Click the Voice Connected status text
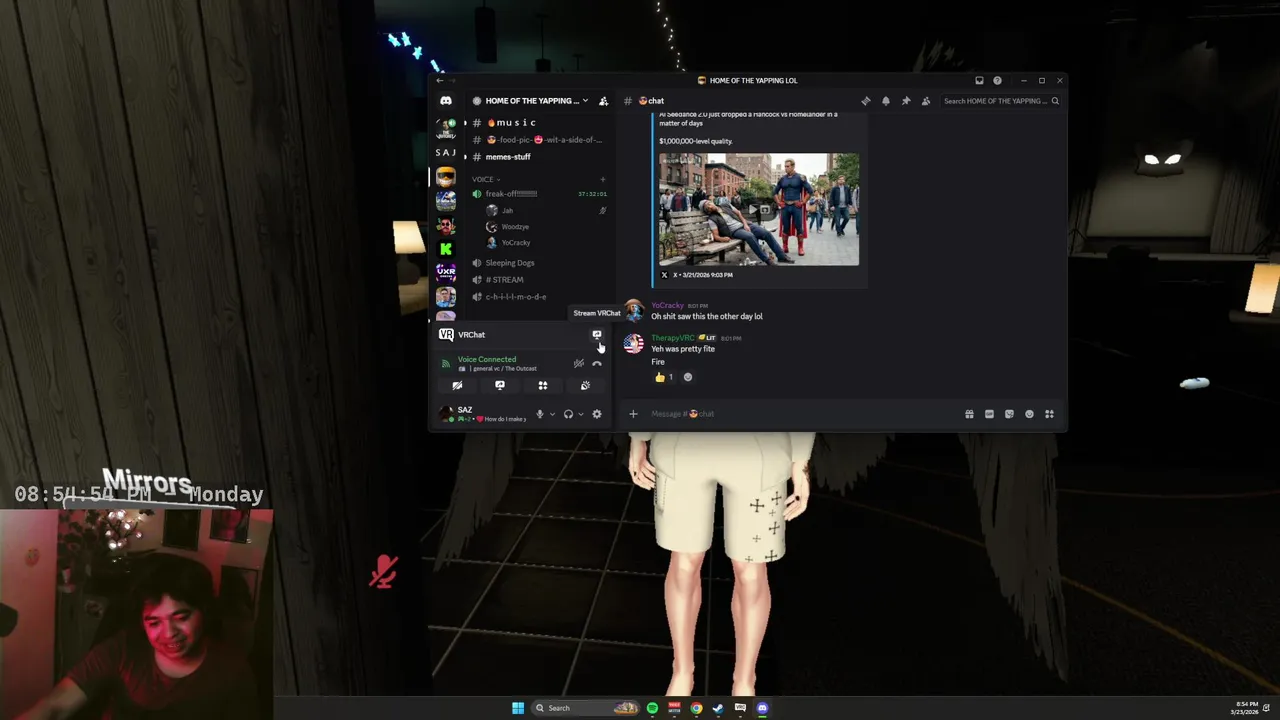Image resolution: width=1280 pixels, height=720 pixels. [x=487, y=360]
